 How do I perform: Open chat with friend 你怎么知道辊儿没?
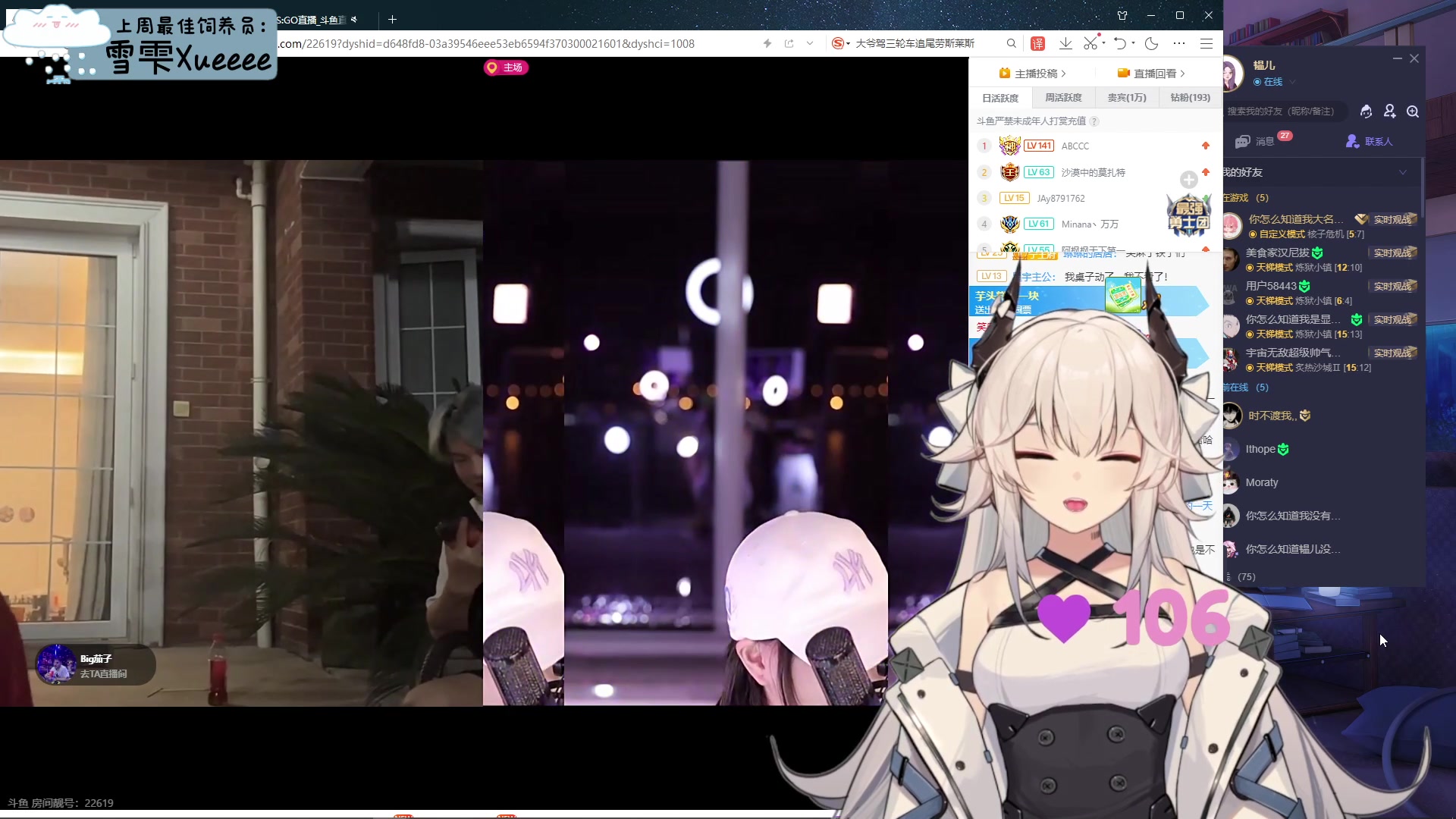click(1321, 549)
